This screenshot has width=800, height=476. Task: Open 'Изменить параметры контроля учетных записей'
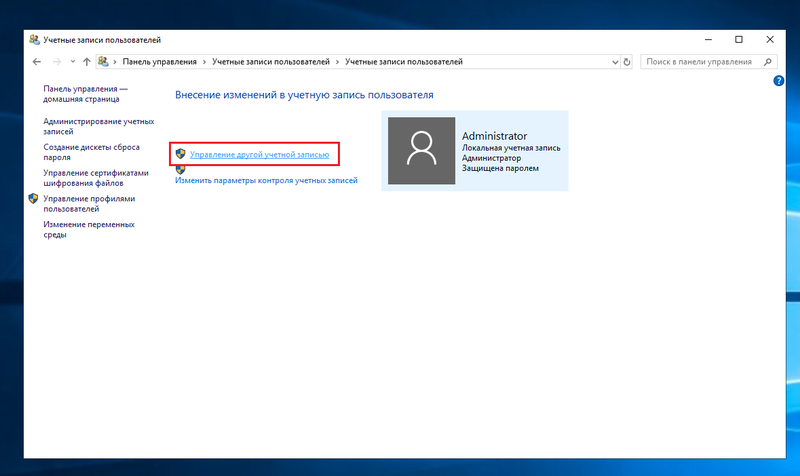(x=266, y=181)
